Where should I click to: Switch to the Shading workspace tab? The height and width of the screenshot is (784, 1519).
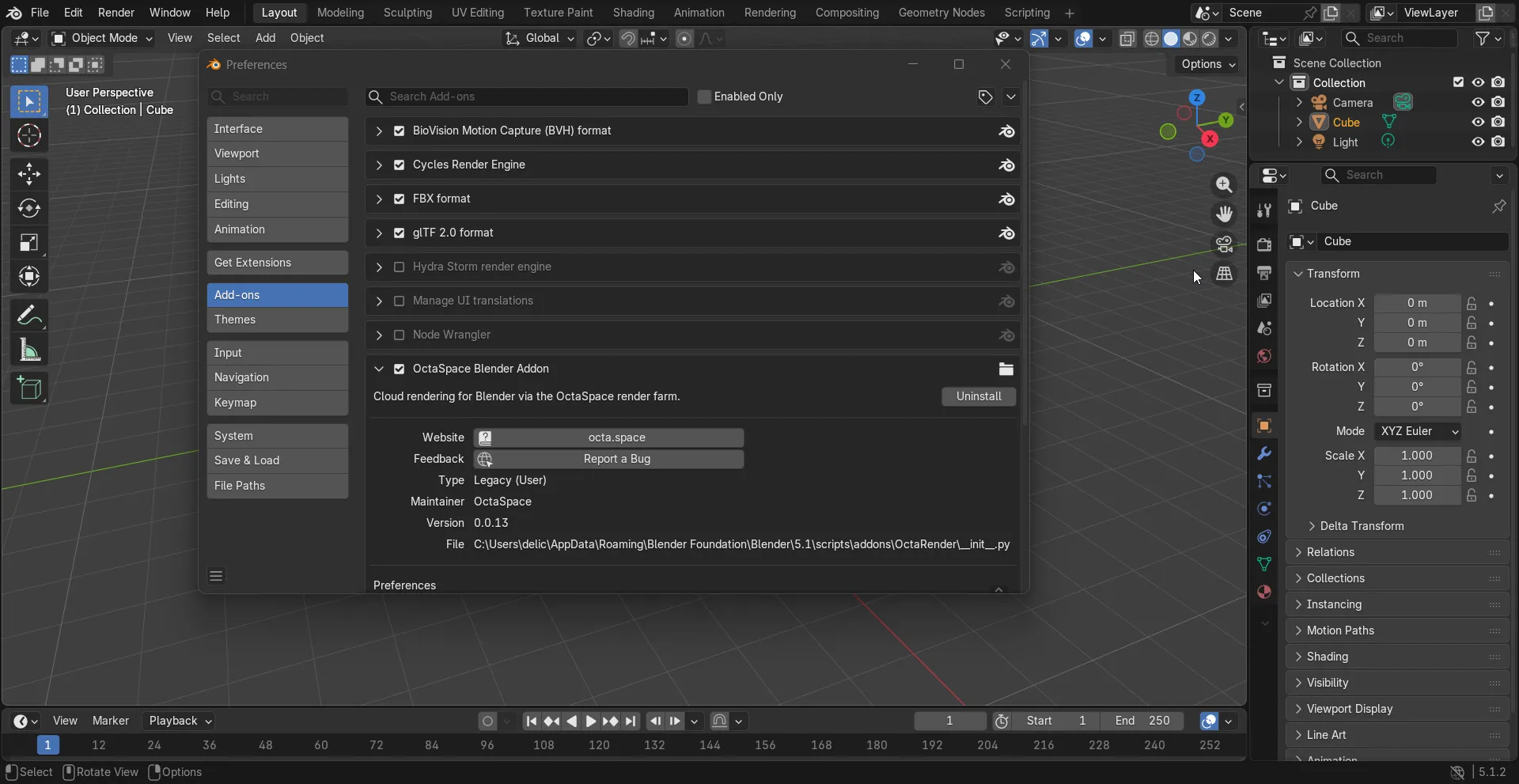click(633, 13)
